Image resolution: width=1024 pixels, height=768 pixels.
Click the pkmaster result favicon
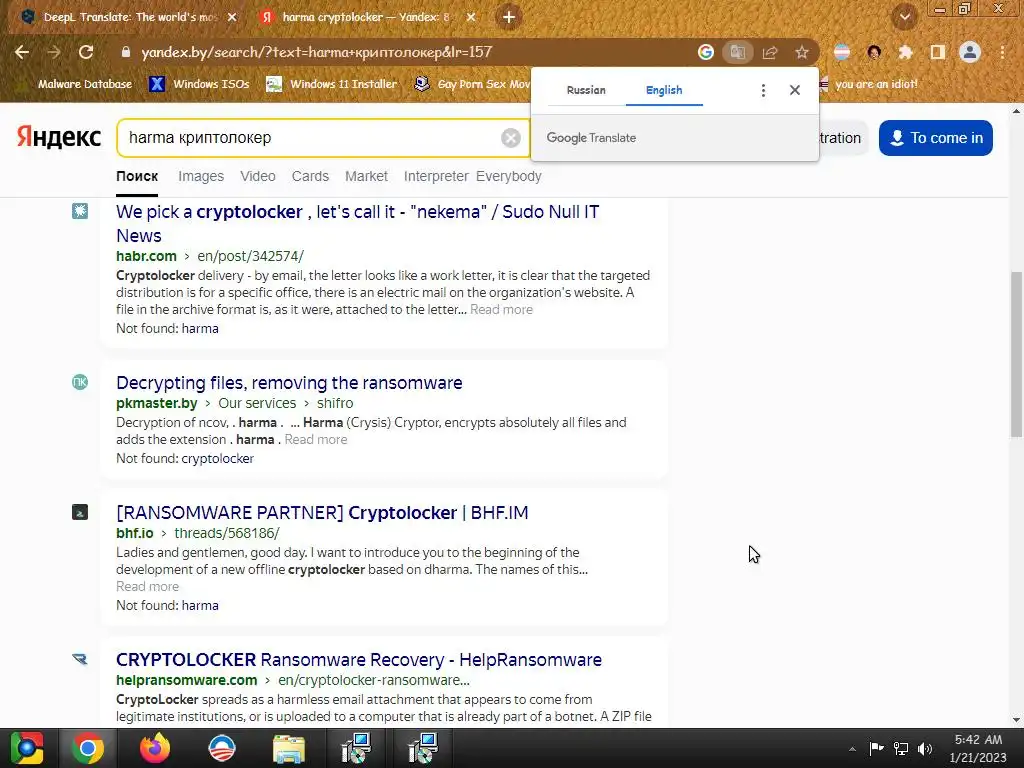(x=80, y=382)
